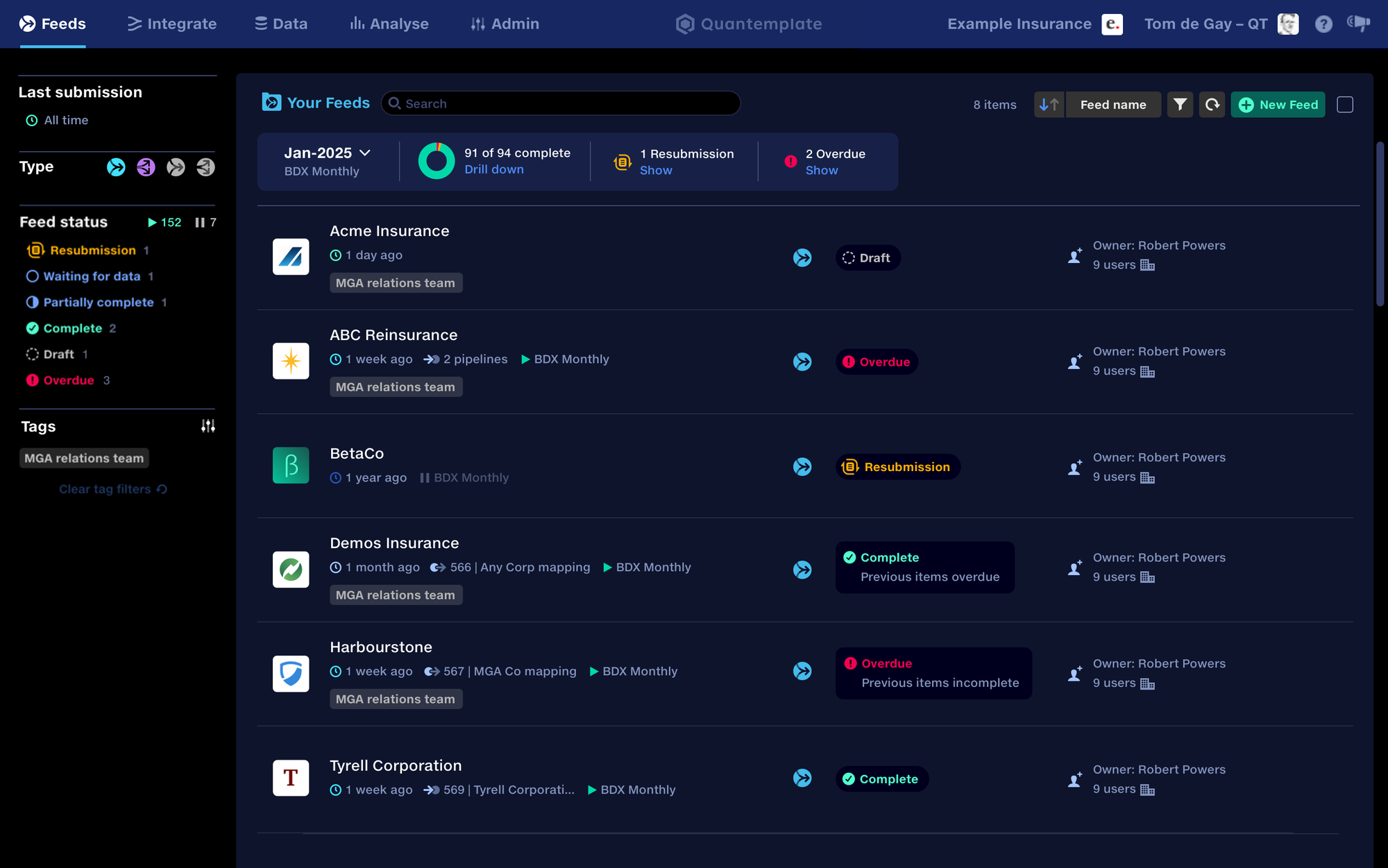Add a user to ABC Reinsurance feed
Image resolution: width=1388 pixels, height=868 pixels.
(1075, 361)
